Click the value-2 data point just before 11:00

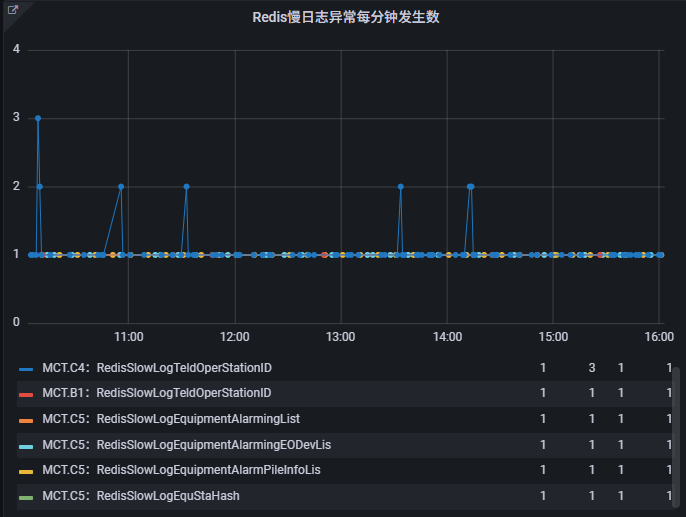(x=121, y=186)
